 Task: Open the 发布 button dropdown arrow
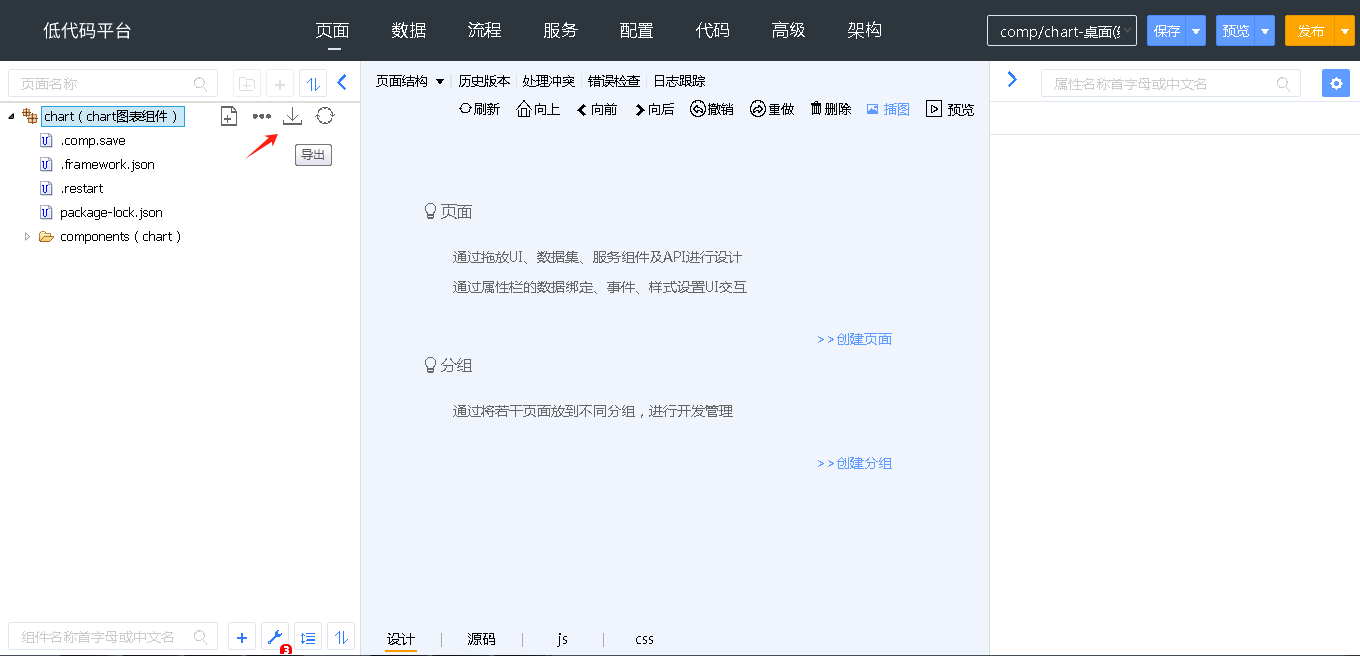pos(1345,31)
